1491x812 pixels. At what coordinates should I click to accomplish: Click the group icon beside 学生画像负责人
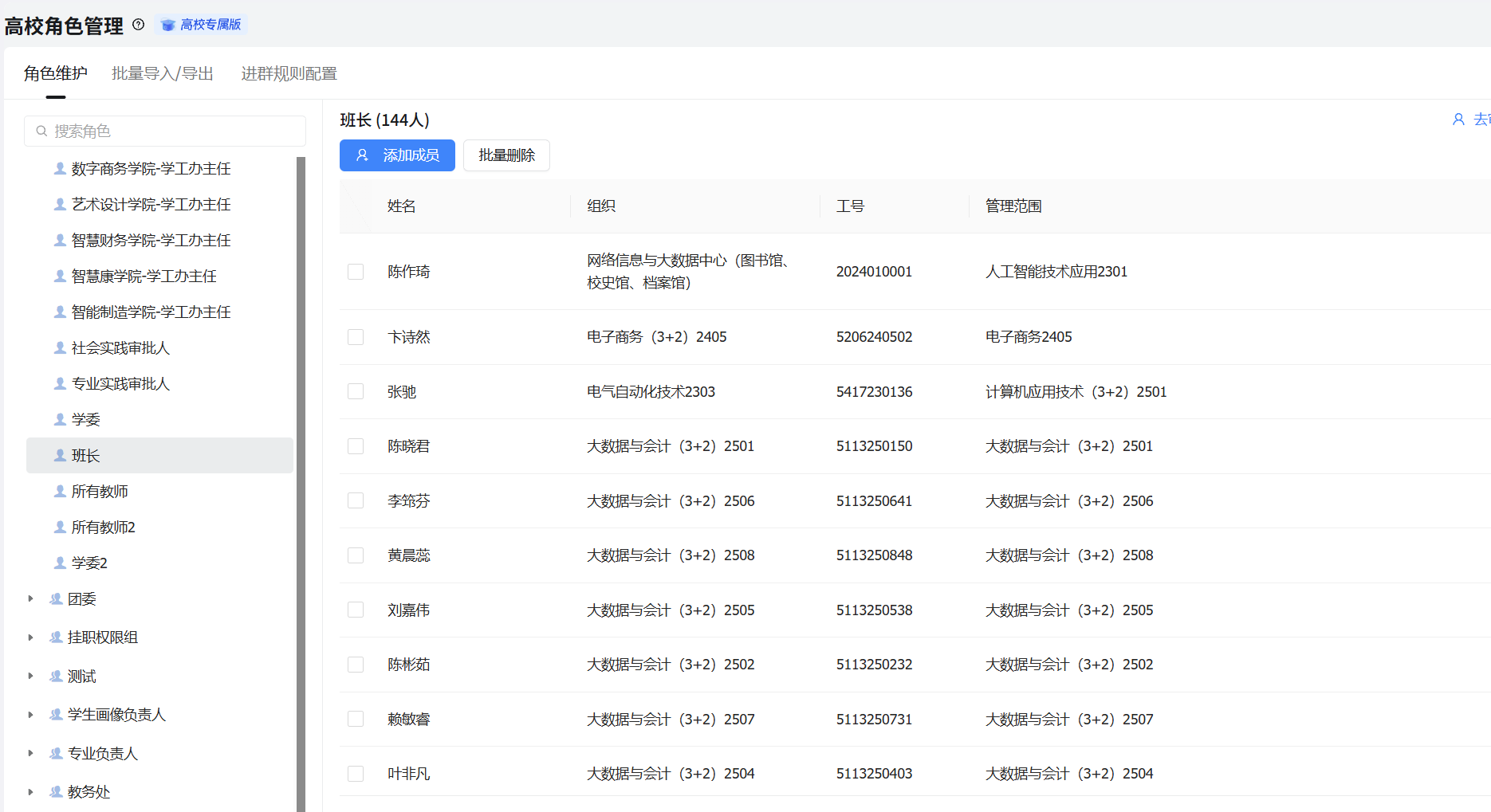56,714
